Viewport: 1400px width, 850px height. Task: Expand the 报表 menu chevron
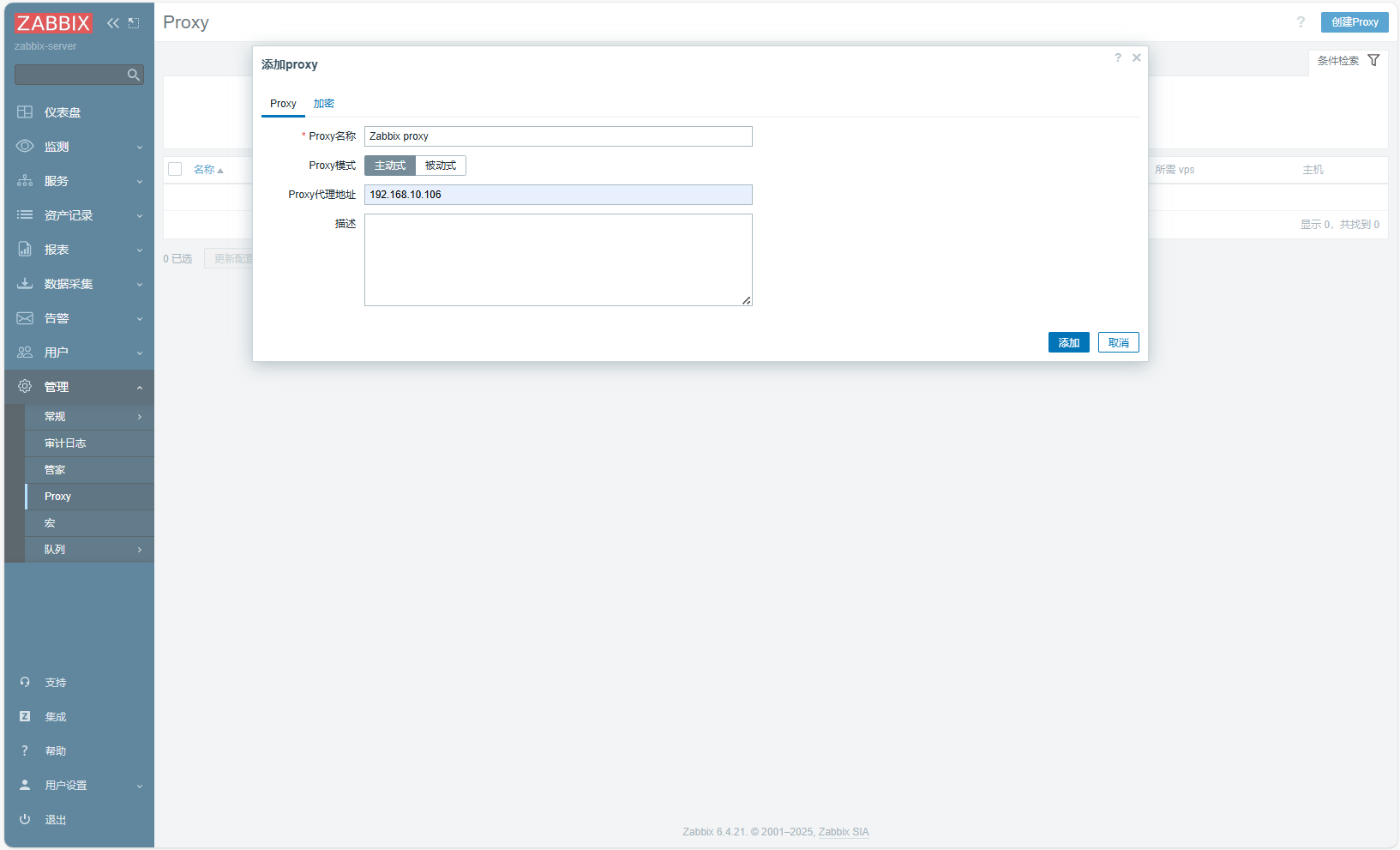click(140, 250)
